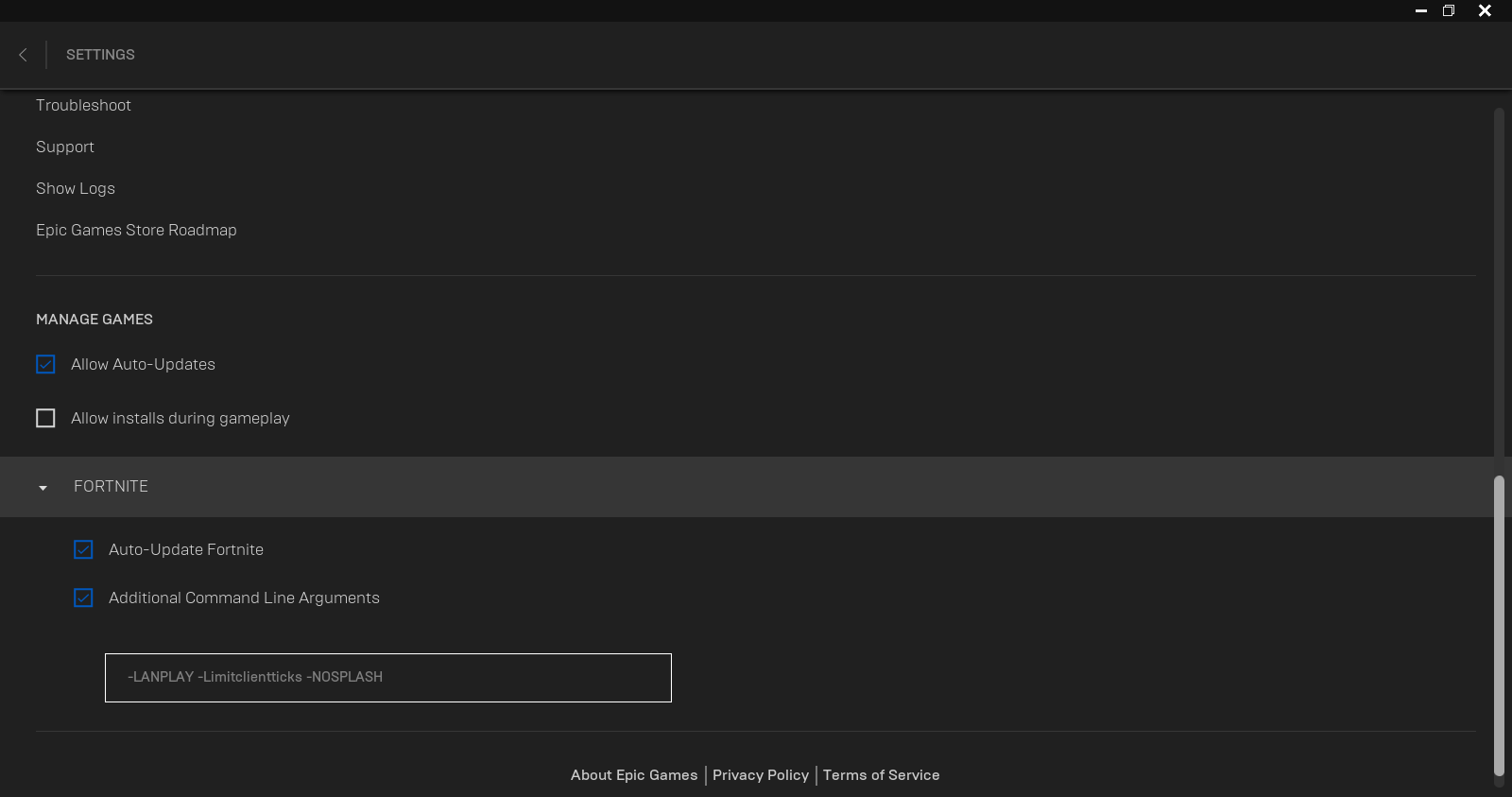The width and height of the screenshot is (1512, 797).
Task: Disable the Allow Auto-Updates checkbox
Action: pos(45,364)
